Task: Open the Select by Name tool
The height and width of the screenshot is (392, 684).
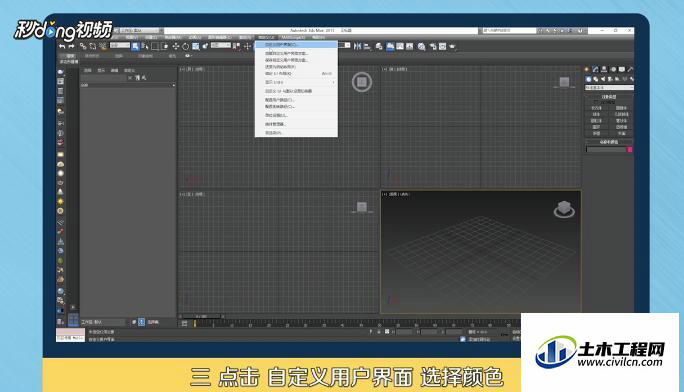Action: pyautogui.click(x=145, y=46)
